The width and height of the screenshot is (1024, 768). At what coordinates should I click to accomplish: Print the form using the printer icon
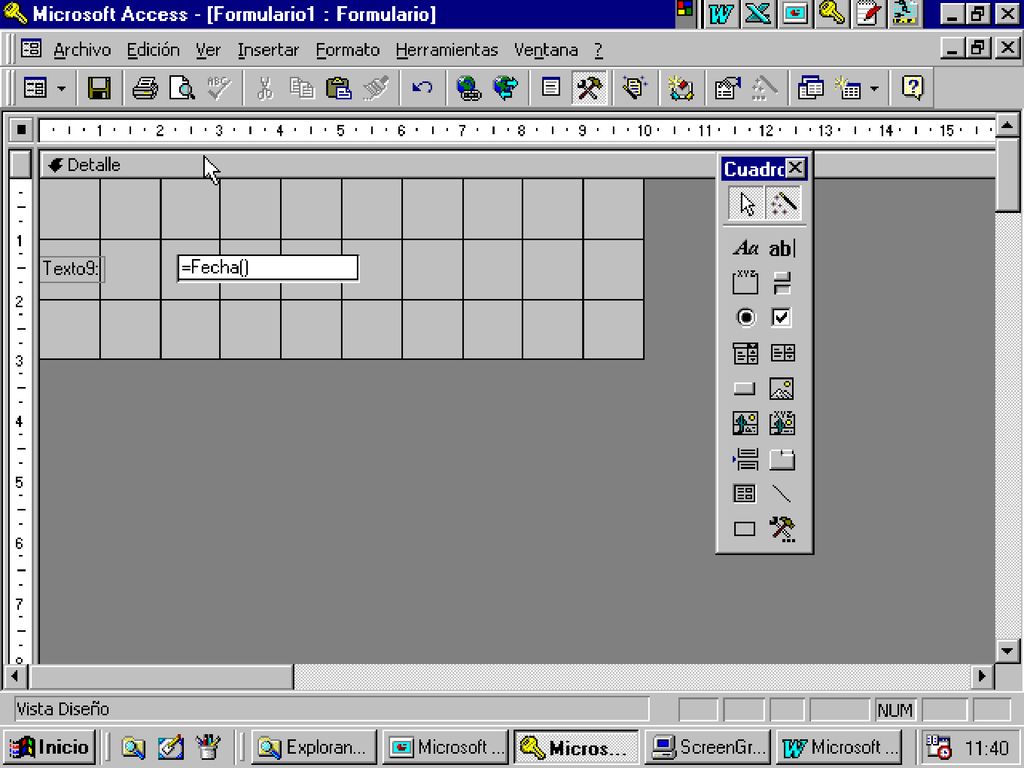(144, 88)
